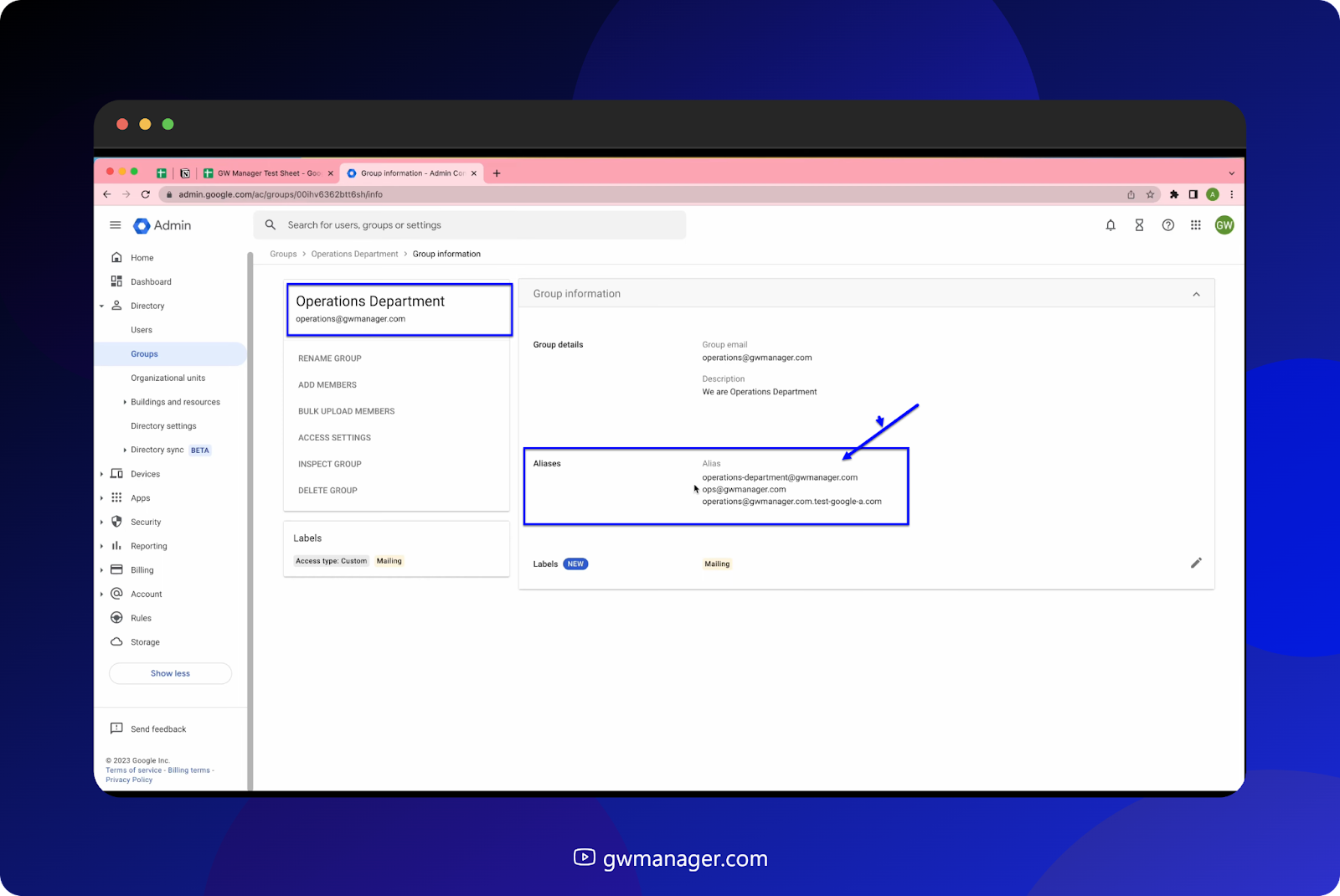This screenshot has height=896, width=1340.
Task: Open the browser side panel icon
Action: (1193, 194)
